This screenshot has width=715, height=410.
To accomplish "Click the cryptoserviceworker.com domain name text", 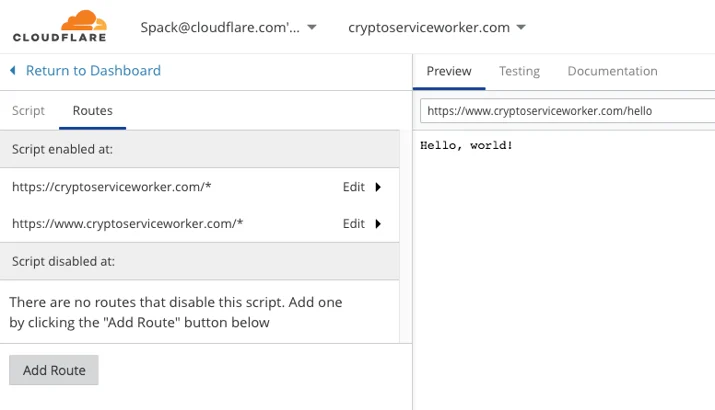I will 429,27.
